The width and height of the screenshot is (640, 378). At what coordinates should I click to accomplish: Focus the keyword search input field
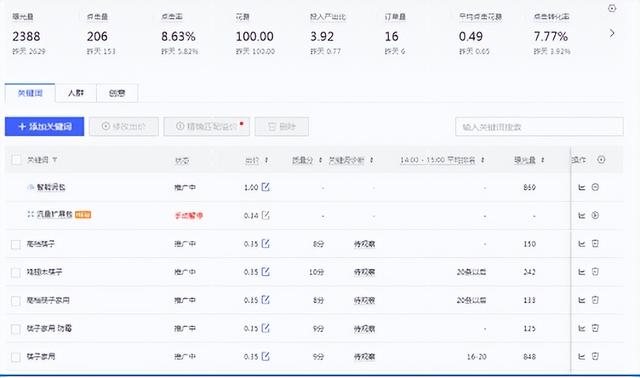pos(539,127)
